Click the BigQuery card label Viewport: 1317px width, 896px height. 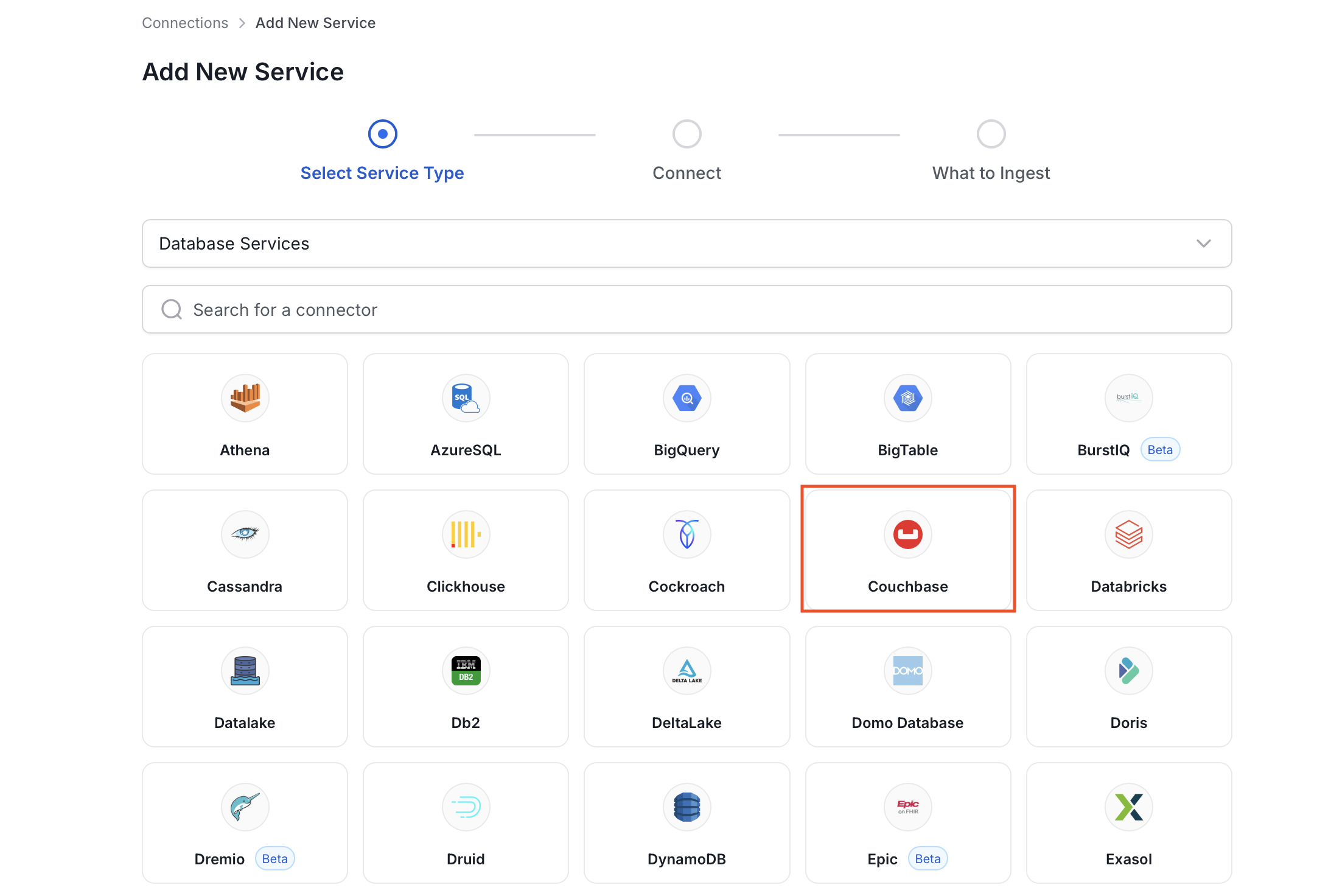point(686,450)
